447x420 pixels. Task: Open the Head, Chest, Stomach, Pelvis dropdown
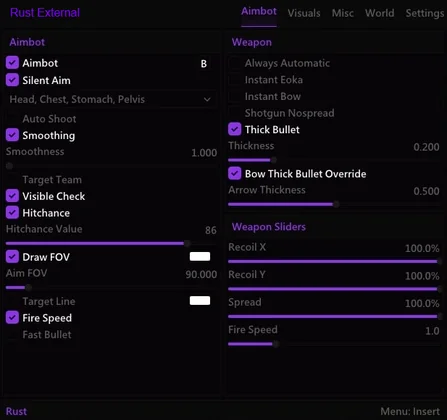(111, 99)
